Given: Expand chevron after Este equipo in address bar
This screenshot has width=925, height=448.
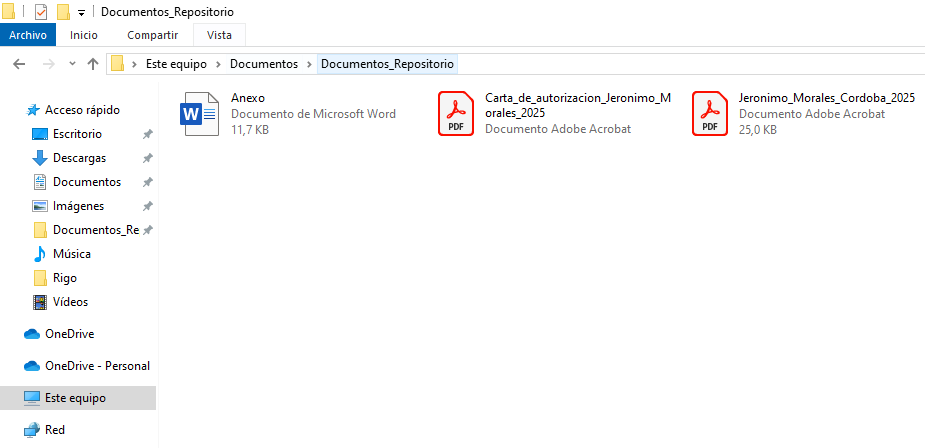Looking at the screenshot, I should [219, 64].
